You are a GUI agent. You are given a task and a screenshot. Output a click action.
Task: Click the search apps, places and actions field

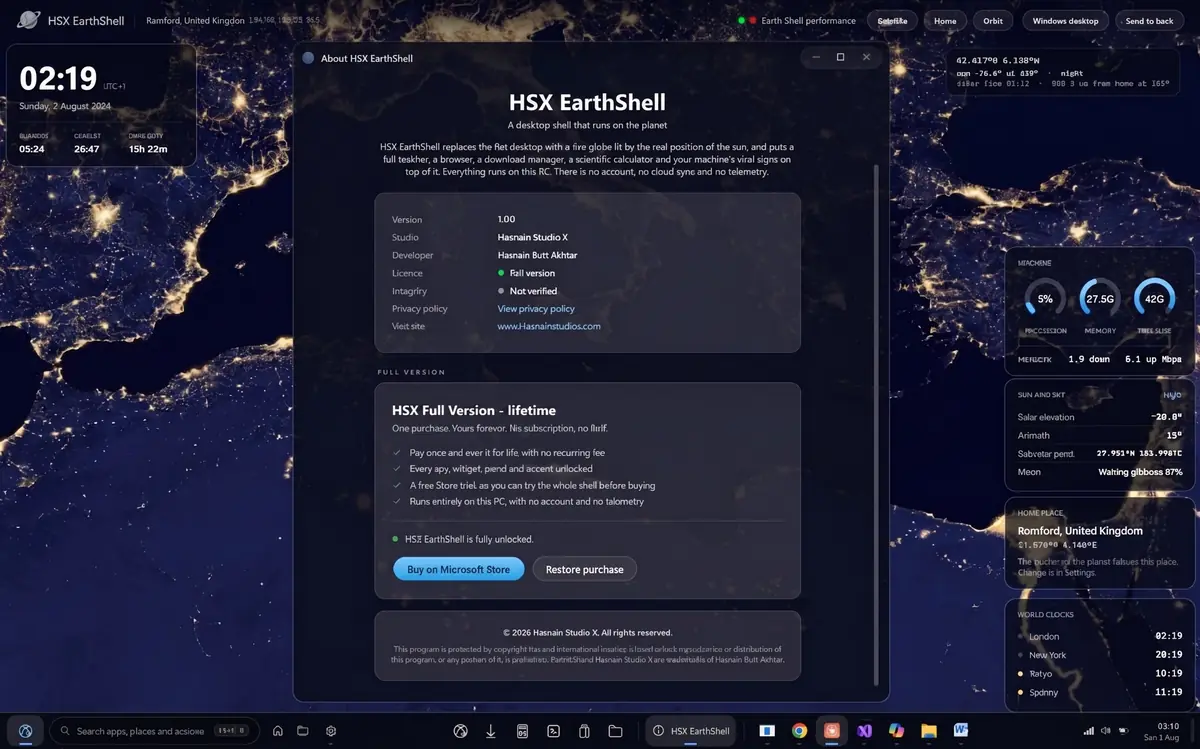[153, 731]
